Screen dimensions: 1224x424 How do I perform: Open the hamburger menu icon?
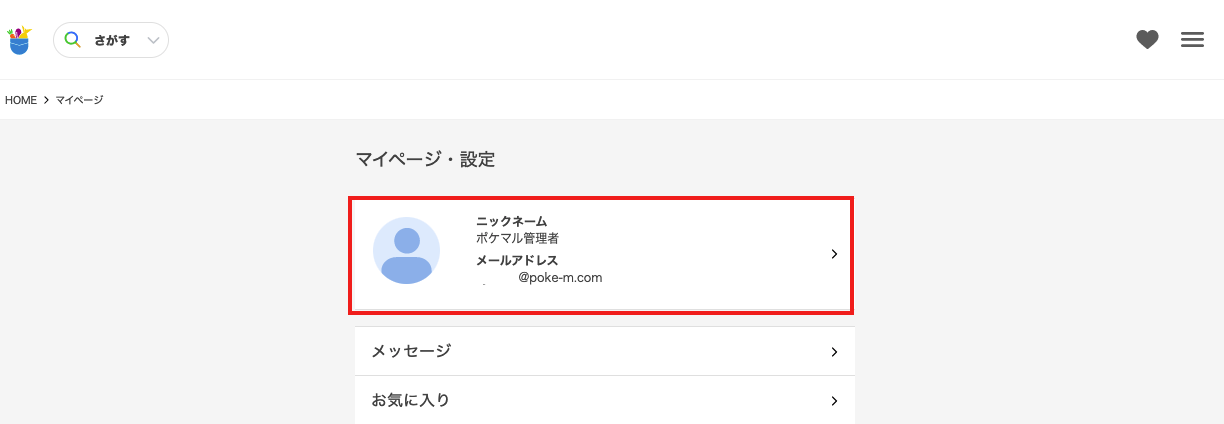tap(1192, 40)
